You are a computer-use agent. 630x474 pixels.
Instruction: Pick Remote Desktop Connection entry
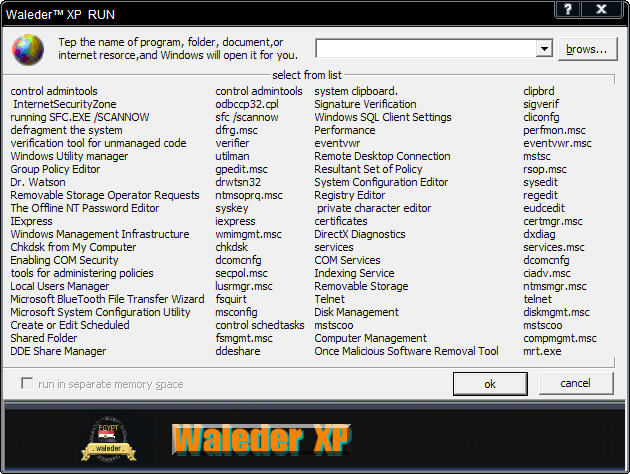pyautogui.click(x=382, y=156)
